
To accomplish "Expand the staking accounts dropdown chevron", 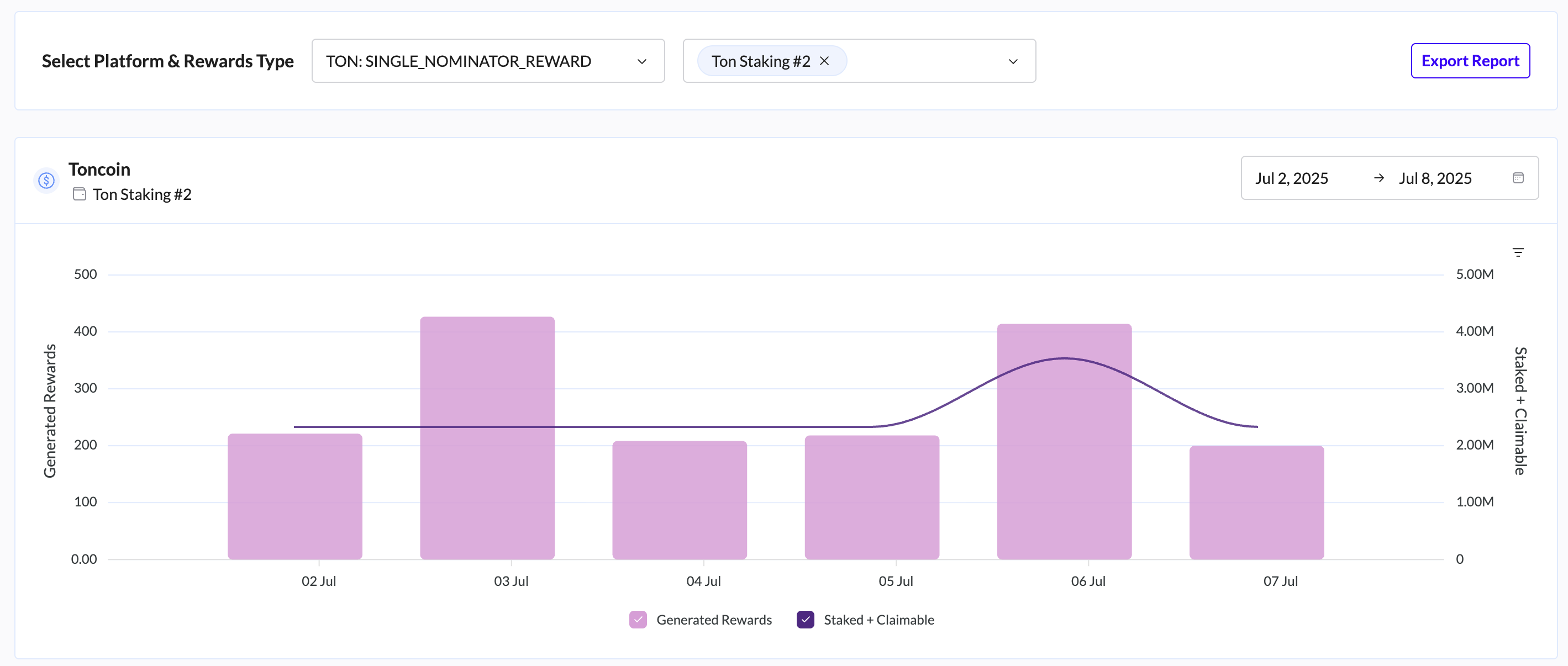I will (1013, 61).
